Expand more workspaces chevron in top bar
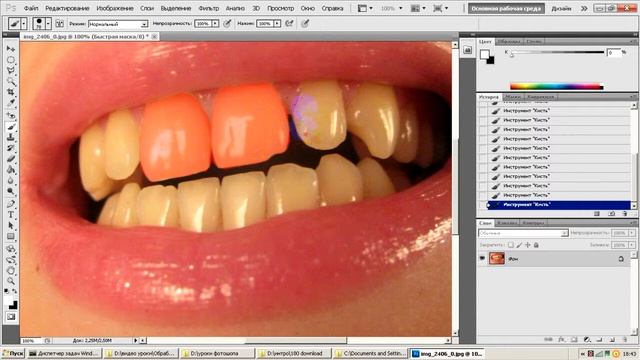The image size is (640, 360). point(584,8)
